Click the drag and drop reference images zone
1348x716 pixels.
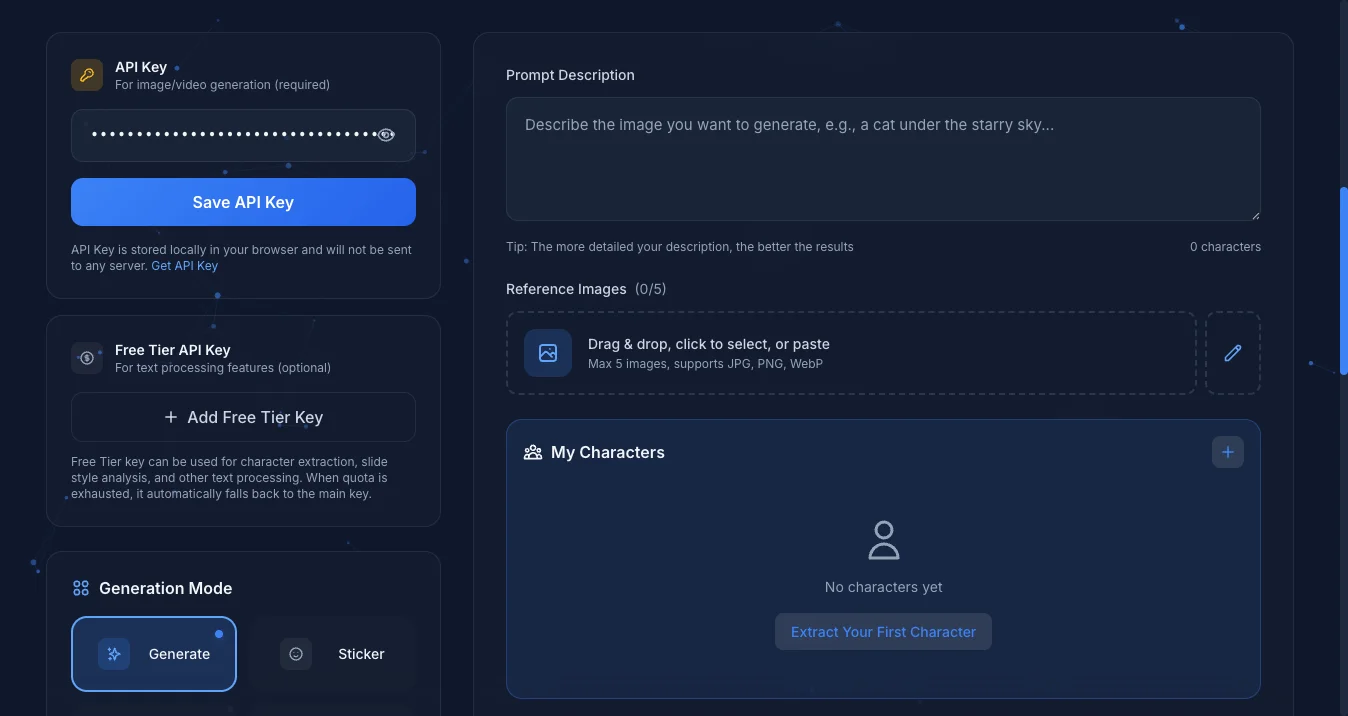tap(850, 352)
